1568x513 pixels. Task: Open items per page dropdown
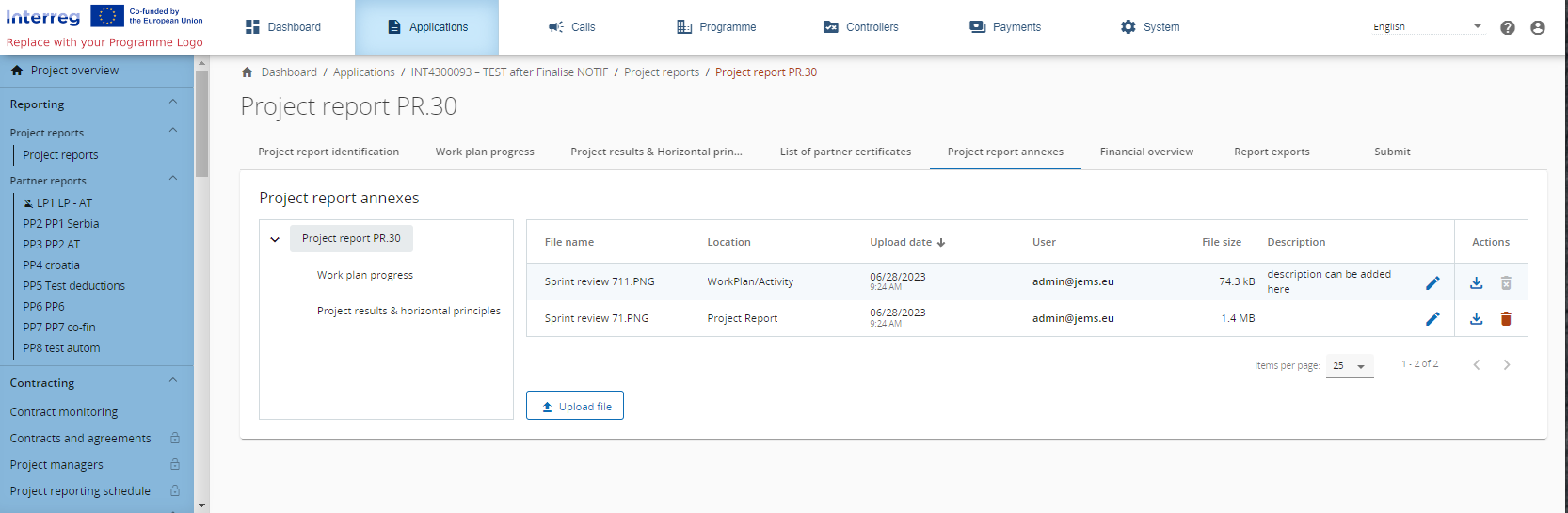point(1350,366)
